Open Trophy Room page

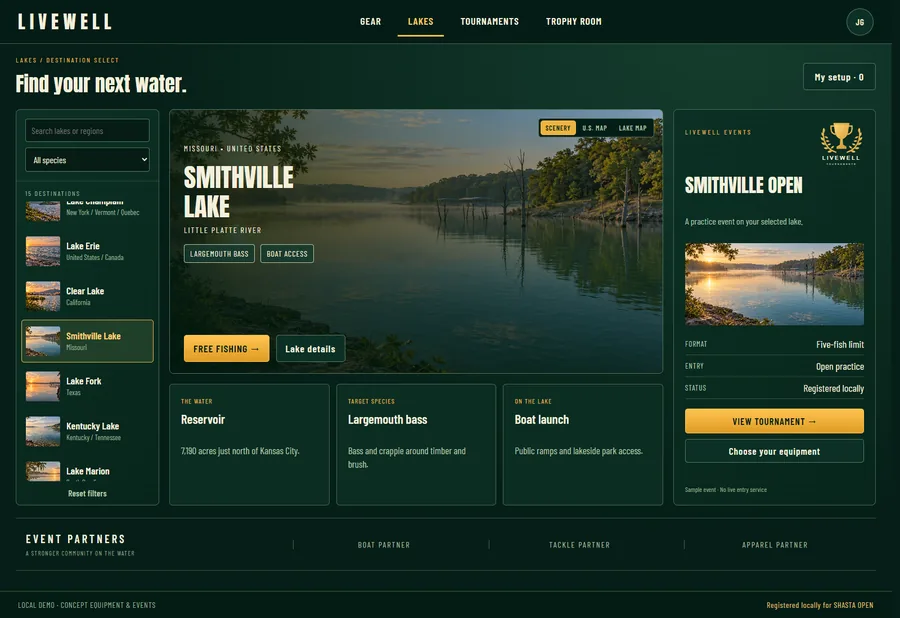pyautogui.click(x=573, y=21)
